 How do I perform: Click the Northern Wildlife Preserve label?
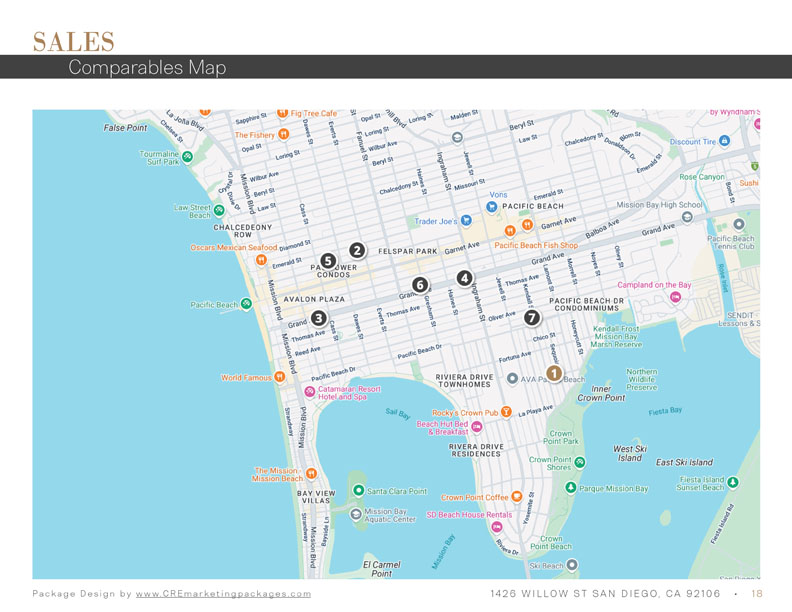641,379
